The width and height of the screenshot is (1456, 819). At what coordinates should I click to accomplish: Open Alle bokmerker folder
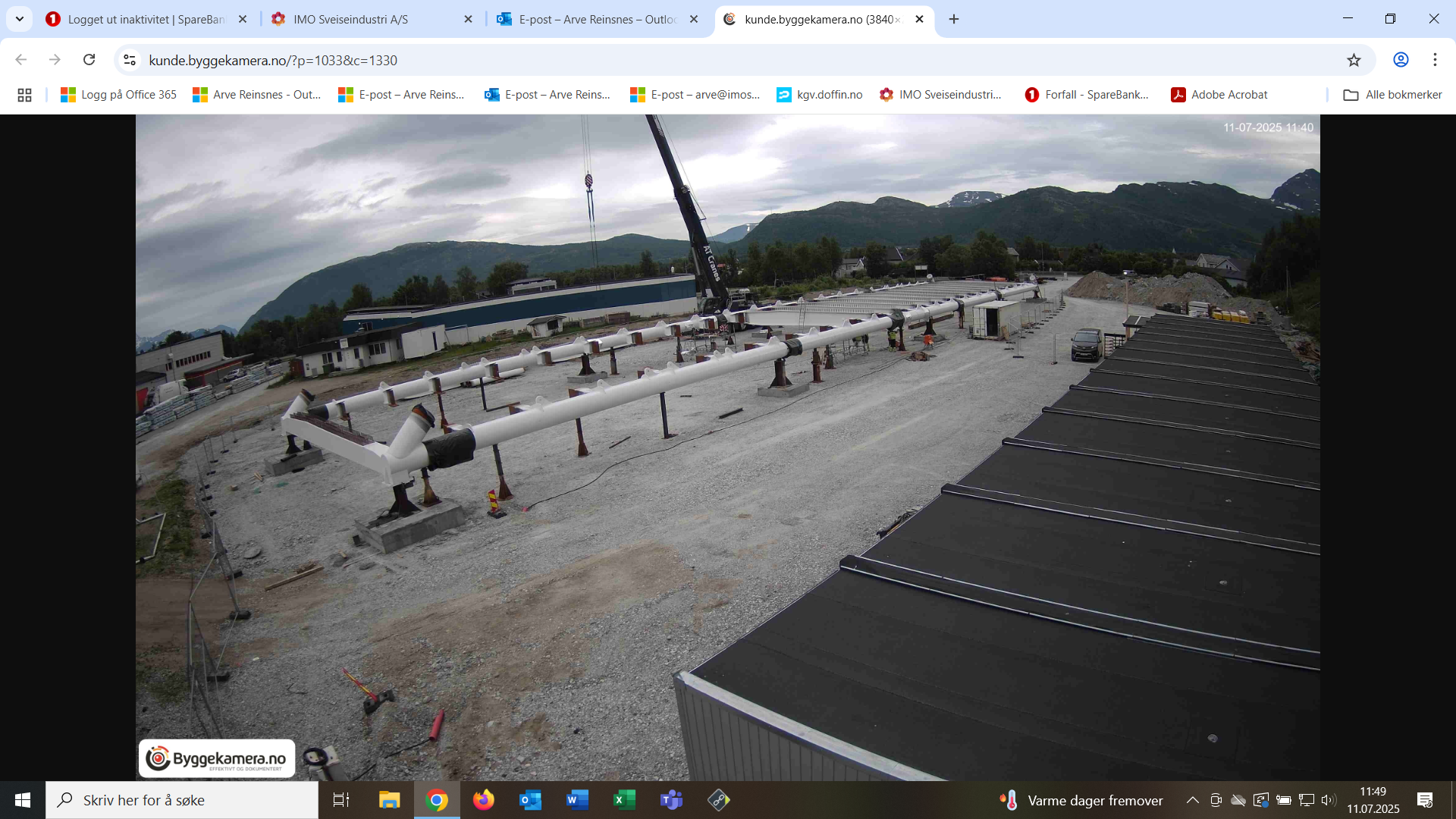tap(1392, 95)
